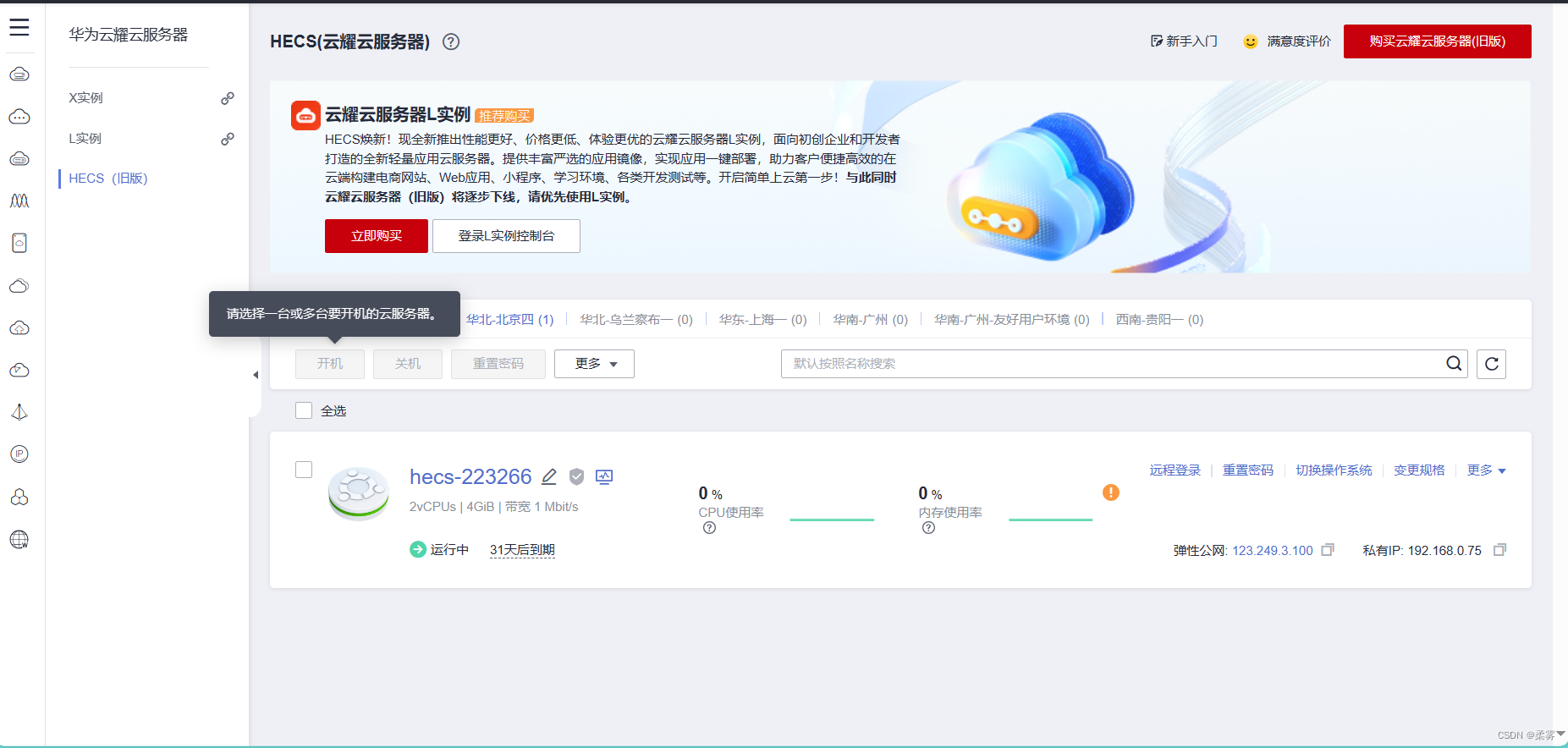1568x748 pixels.
Task: Copy the elastic public IP address
Action: tap(1328, 550)
